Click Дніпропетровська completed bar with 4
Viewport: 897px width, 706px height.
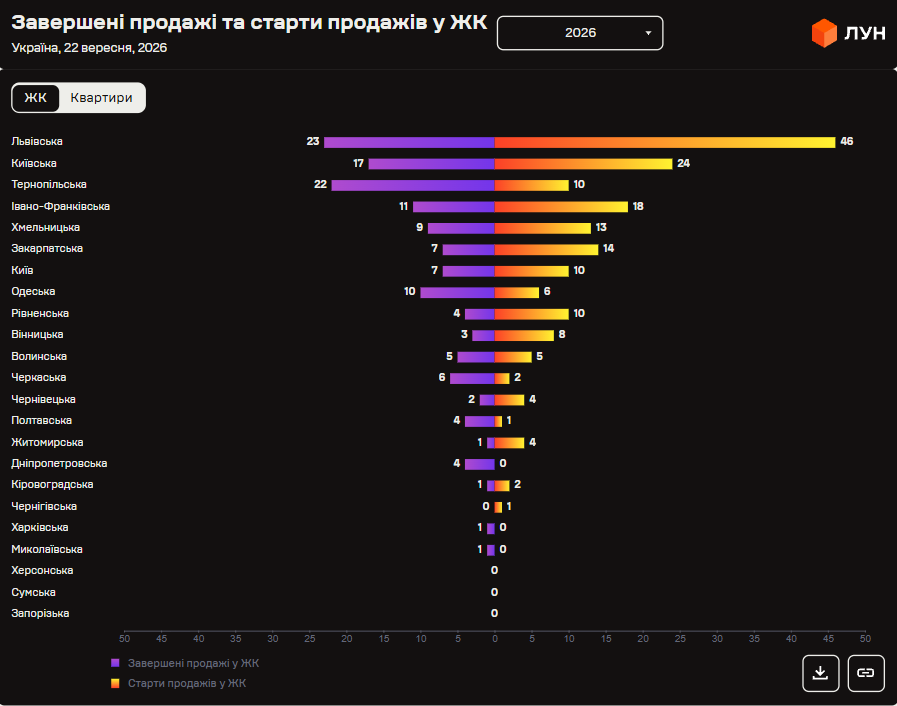(480, 464)
